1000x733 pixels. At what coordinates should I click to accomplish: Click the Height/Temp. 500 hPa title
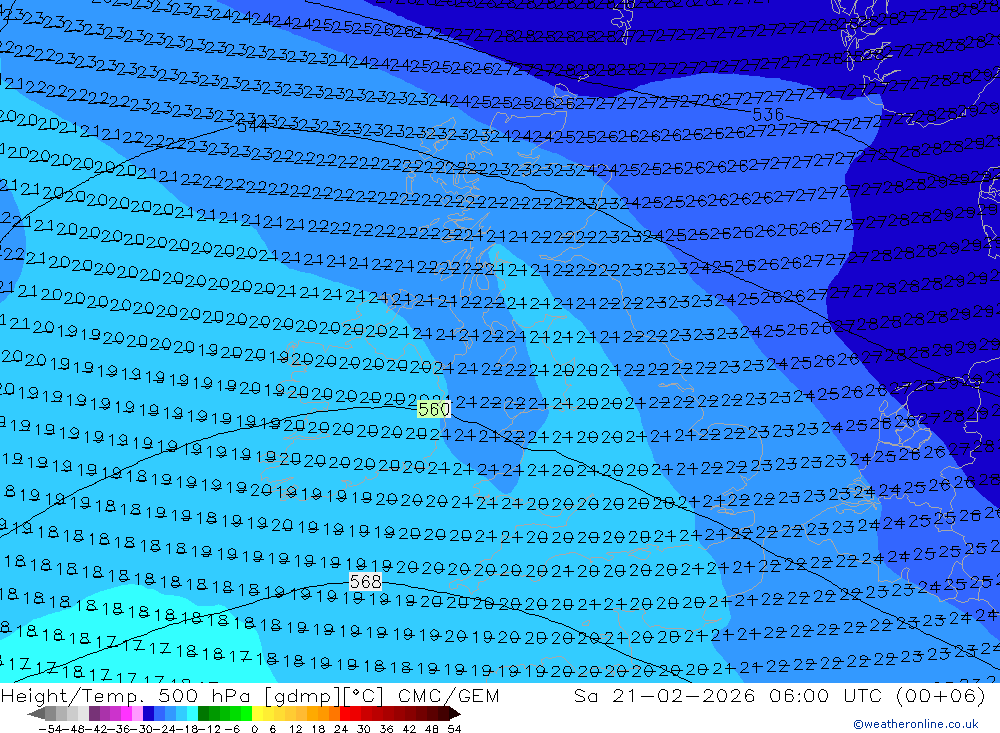click(125, 695)
